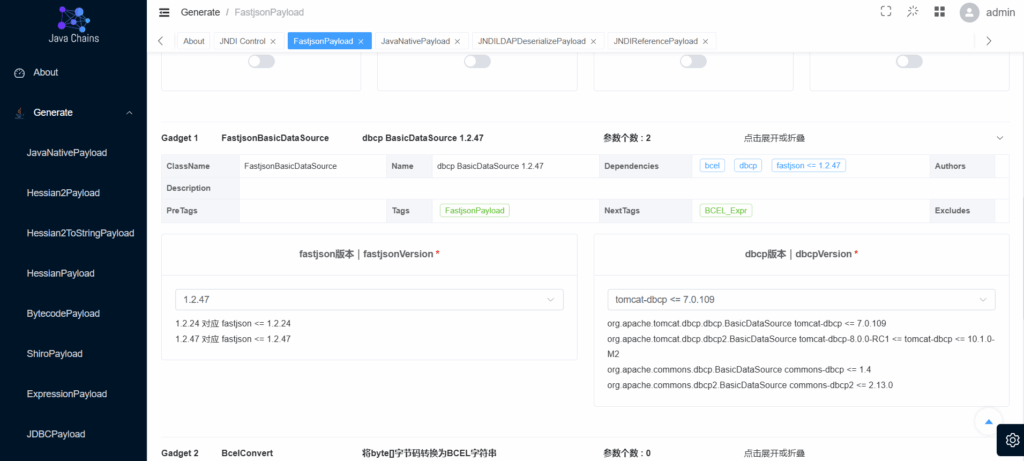Click the back-to-top arrow button
The image size is (1024, 461).
[x=988, y=422]
